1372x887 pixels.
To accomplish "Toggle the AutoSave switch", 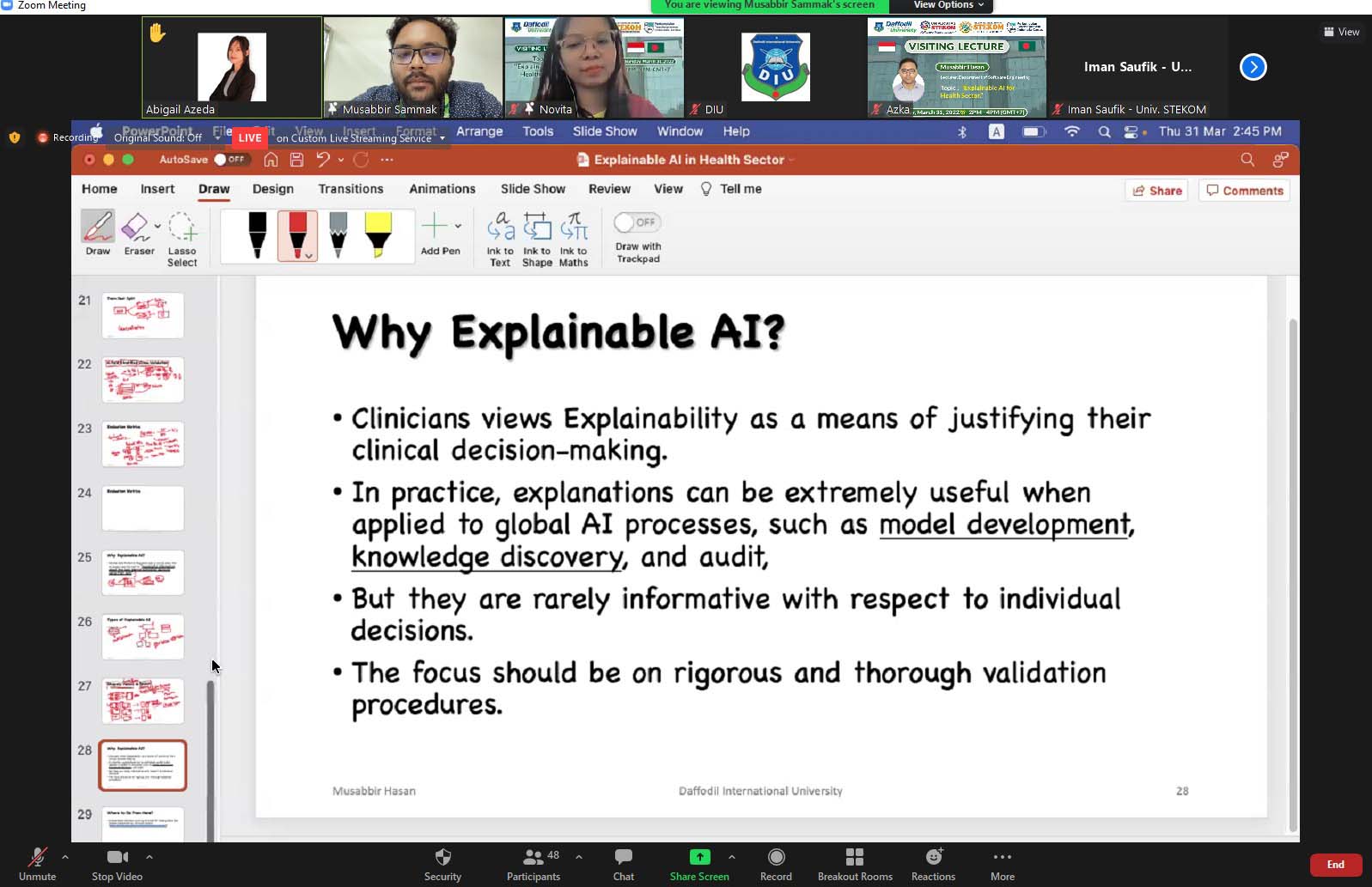I will (x=230, y=160).
